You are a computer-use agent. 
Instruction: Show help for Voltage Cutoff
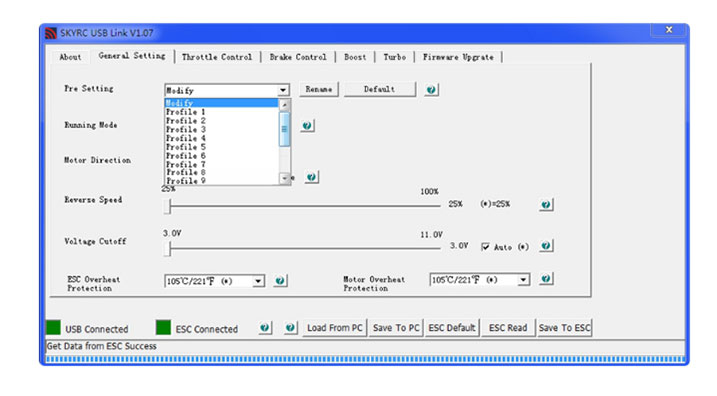546,246
